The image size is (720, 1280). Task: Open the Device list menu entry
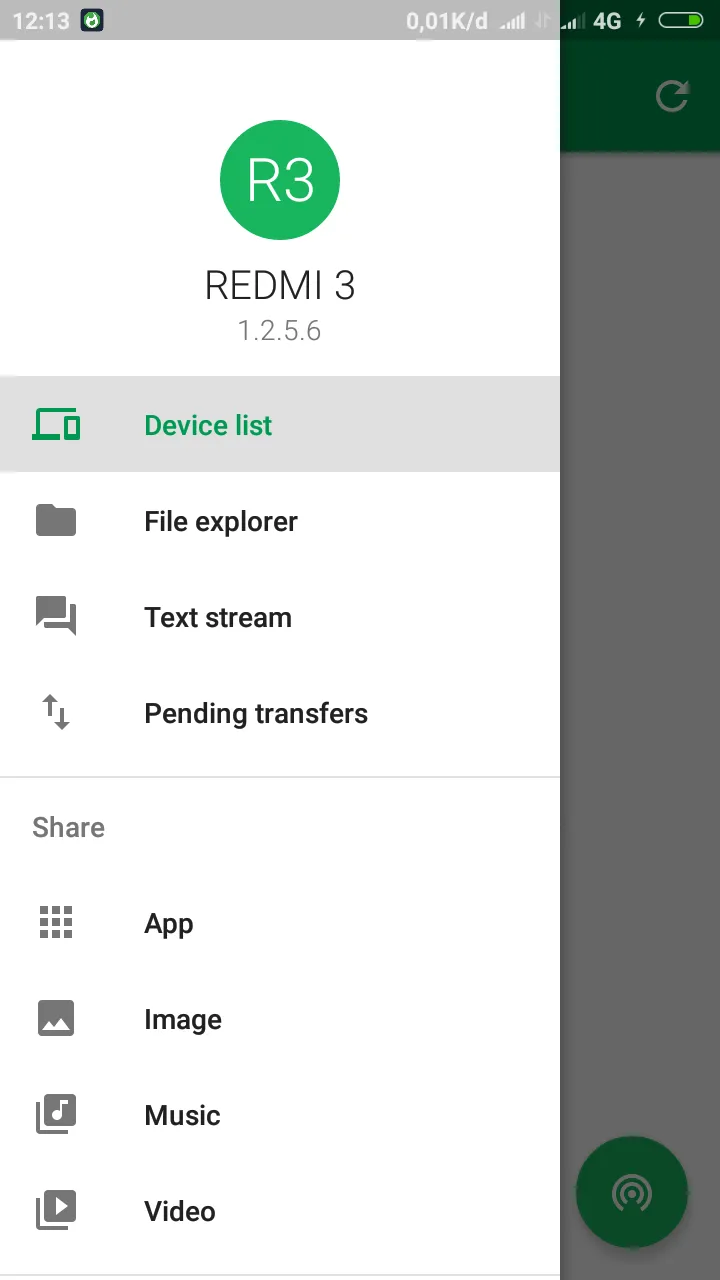[280, 425]
